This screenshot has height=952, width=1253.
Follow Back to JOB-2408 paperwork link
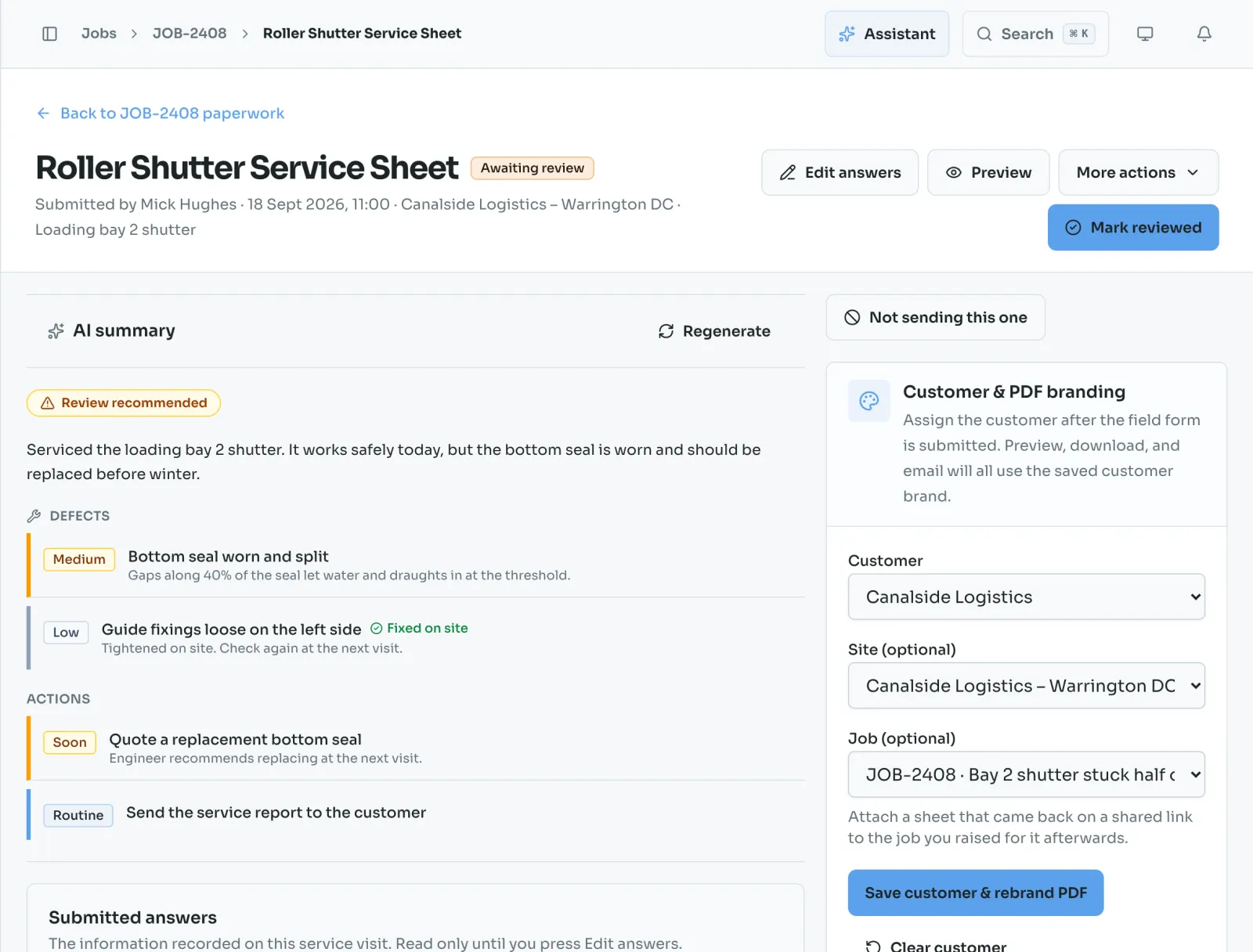pos(161,114)
